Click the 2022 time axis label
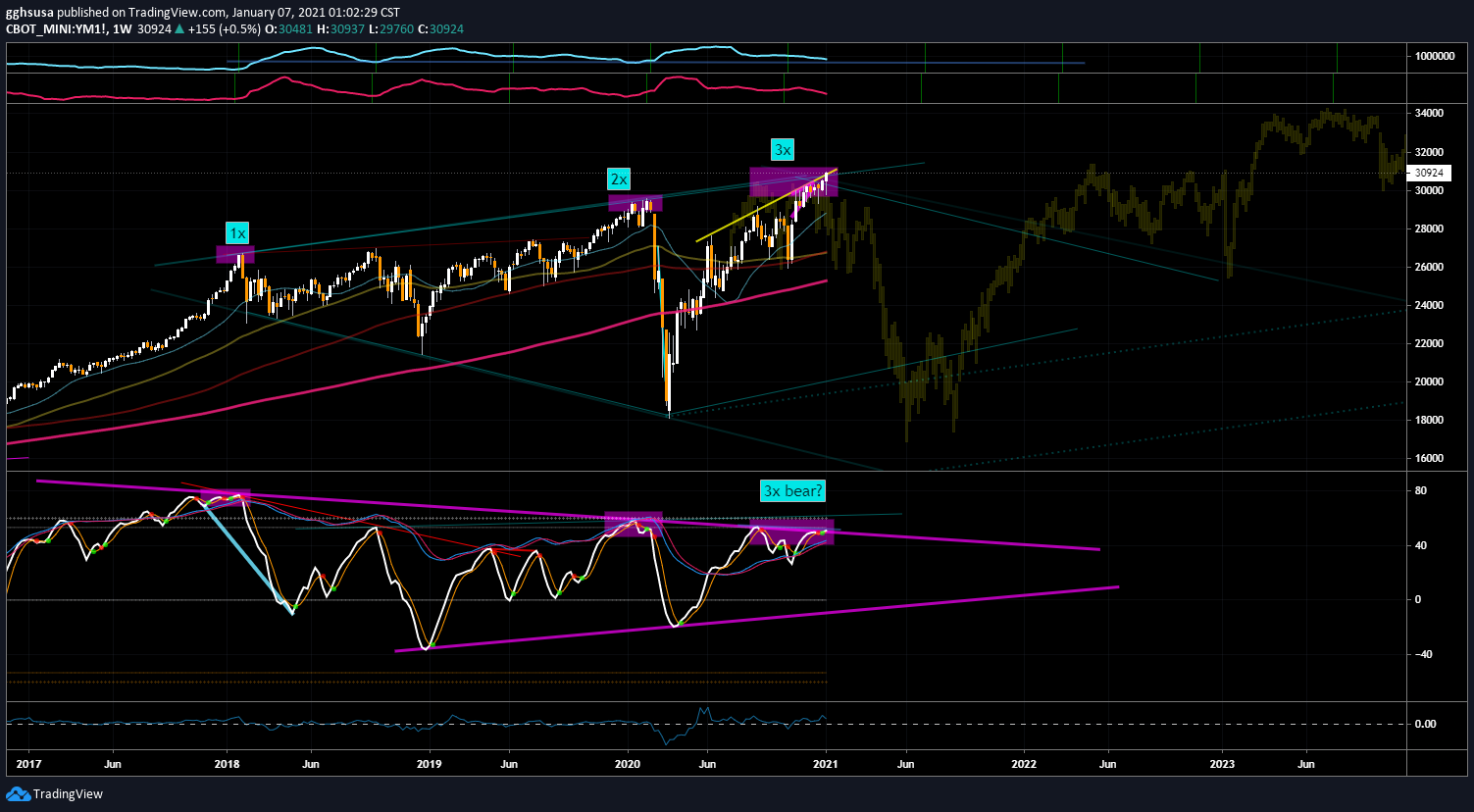This screenshot has width=1474, height=812. (1024, 764)
